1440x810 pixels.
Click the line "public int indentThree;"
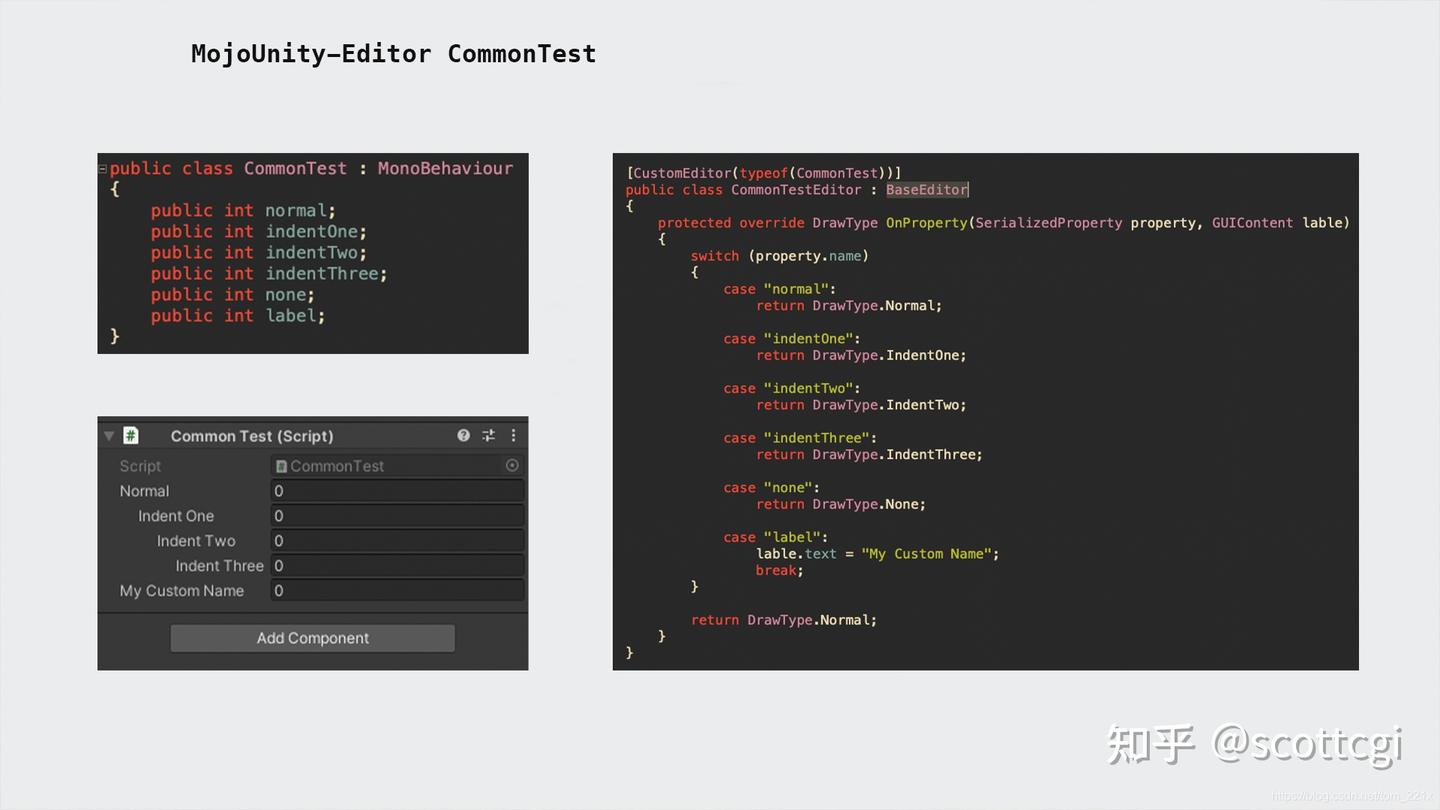[269, 274]
